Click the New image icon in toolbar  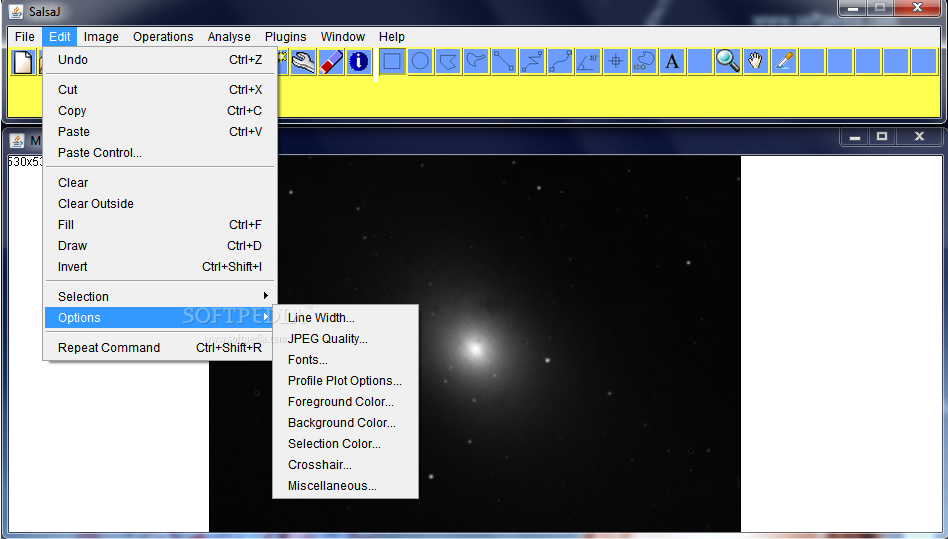[x=23, y=62]
